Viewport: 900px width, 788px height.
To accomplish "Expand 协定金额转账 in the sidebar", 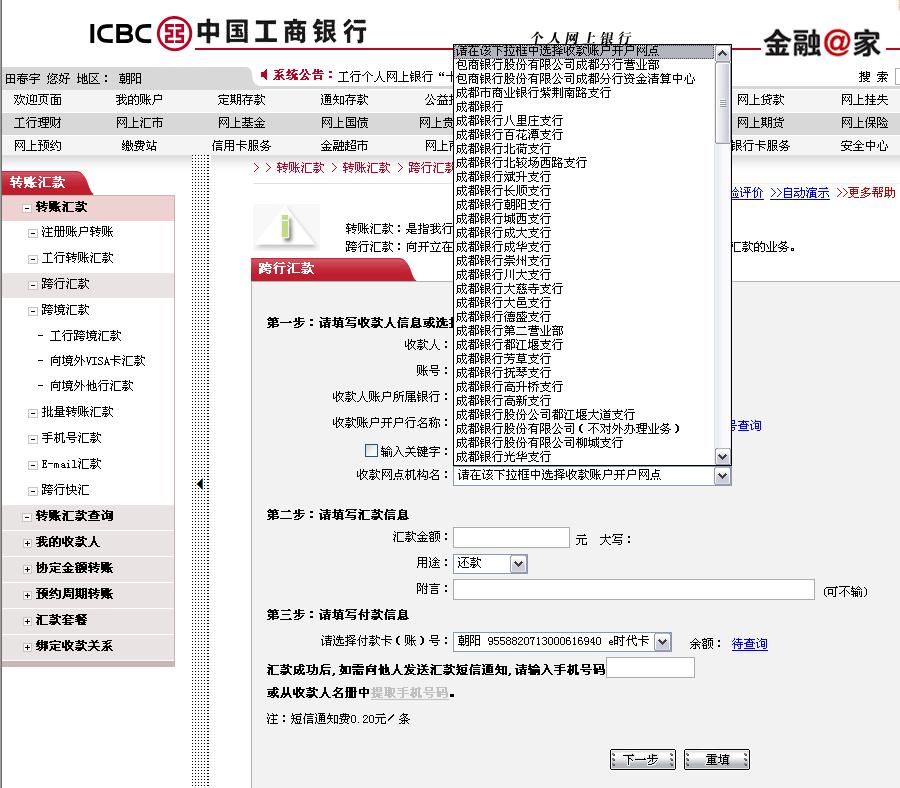I will point(27,569).
